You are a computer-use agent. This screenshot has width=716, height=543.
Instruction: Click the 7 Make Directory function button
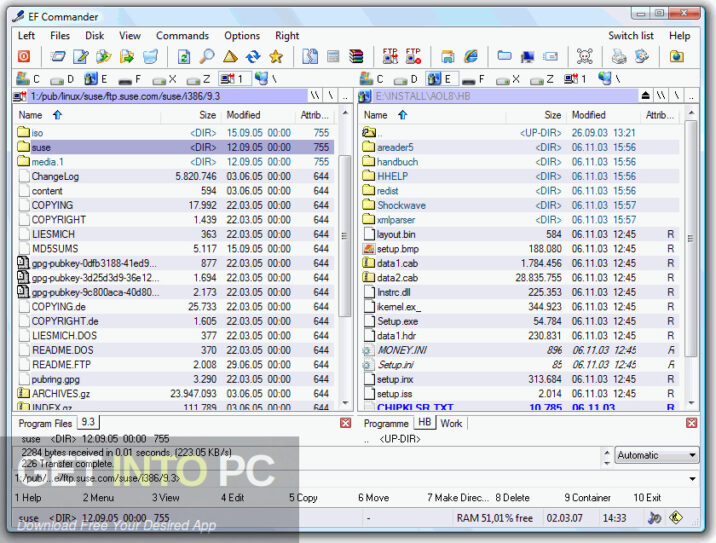click(x=458, y=497)
